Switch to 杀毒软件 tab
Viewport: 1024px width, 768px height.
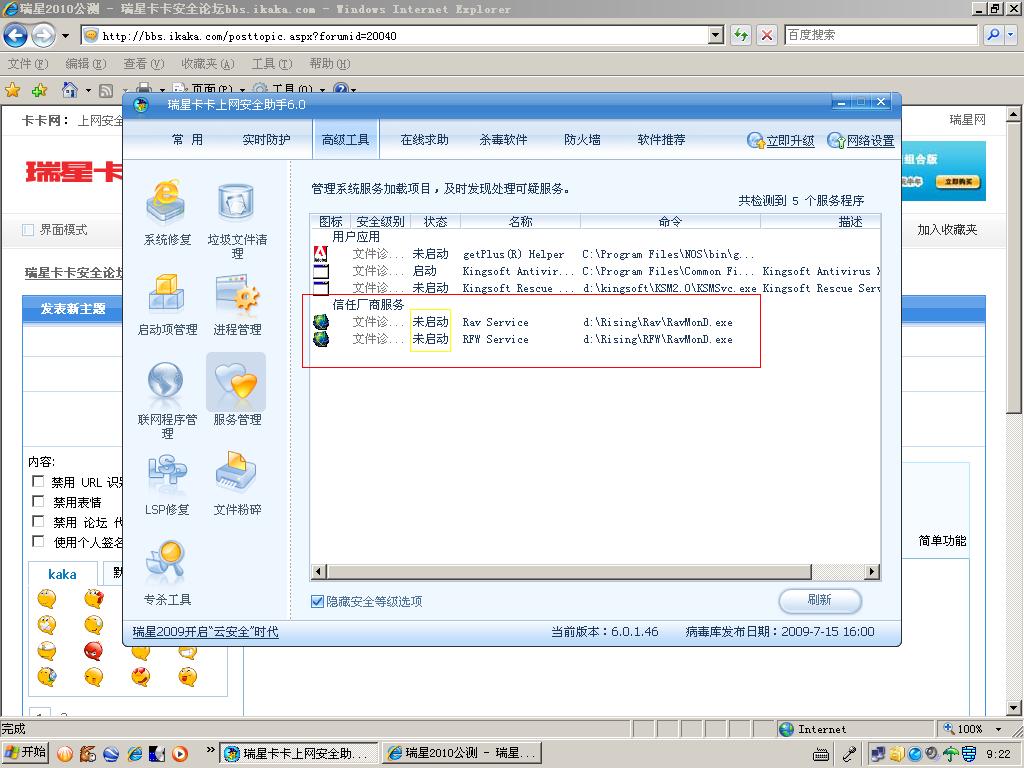click(504, 140)
